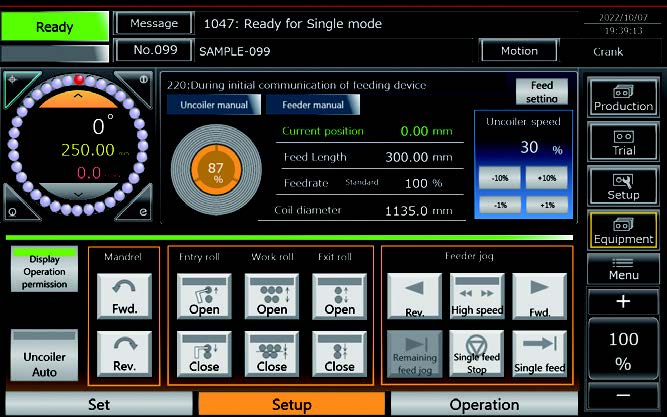The height and width of the screenshot is (417, 667).
Task: Click the top-right corner icon on dial
Action: (140, 82)
